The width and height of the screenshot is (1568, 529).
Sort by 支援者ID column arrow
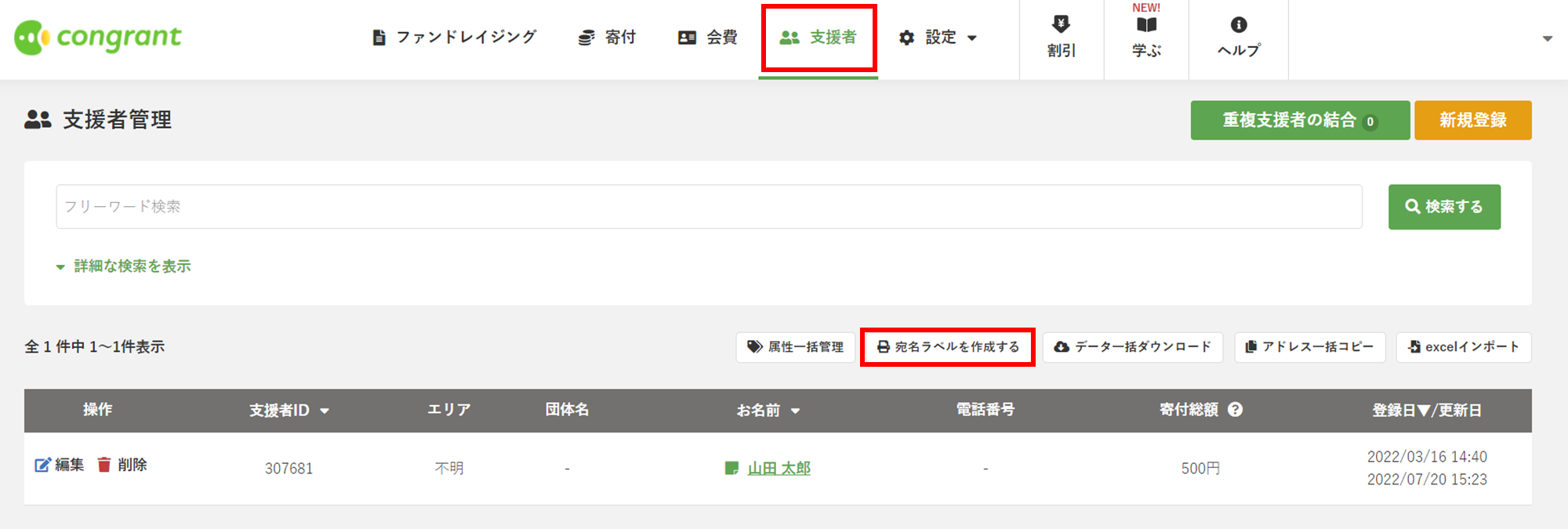(325, 411)
